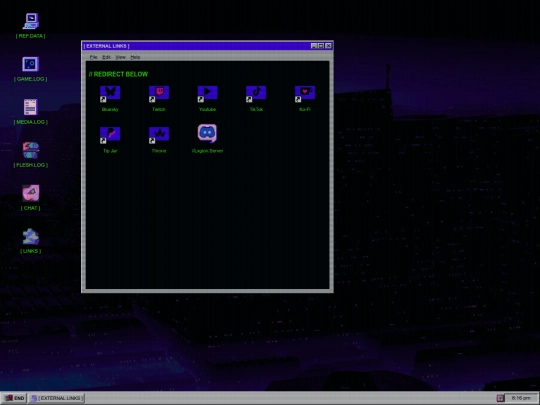Open the Throne crown shortcut icon
The image size is (540, 405).
coord(159,135)
